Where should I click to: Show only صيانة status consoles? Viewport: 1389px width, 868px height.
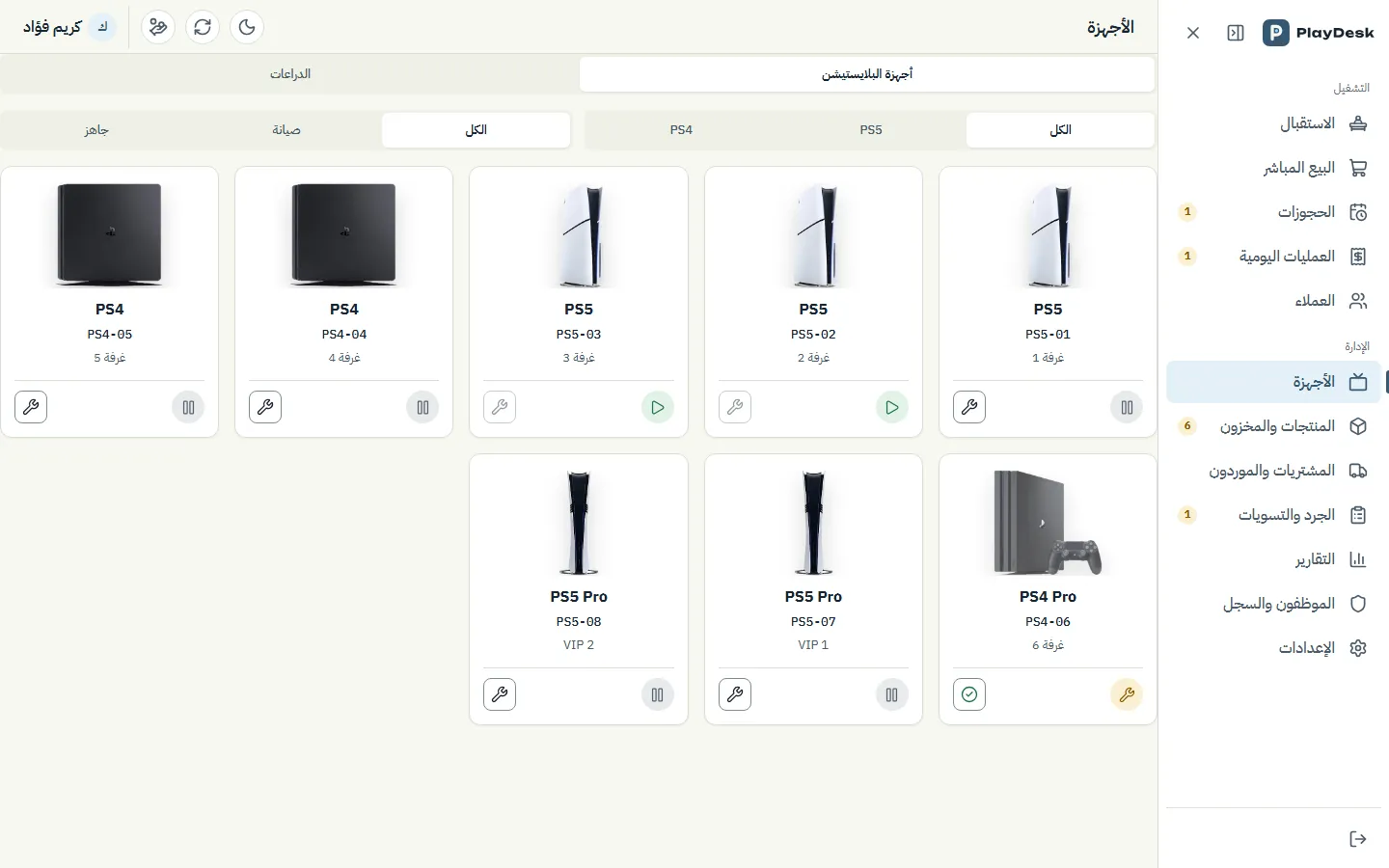click(x=286, y=130)
